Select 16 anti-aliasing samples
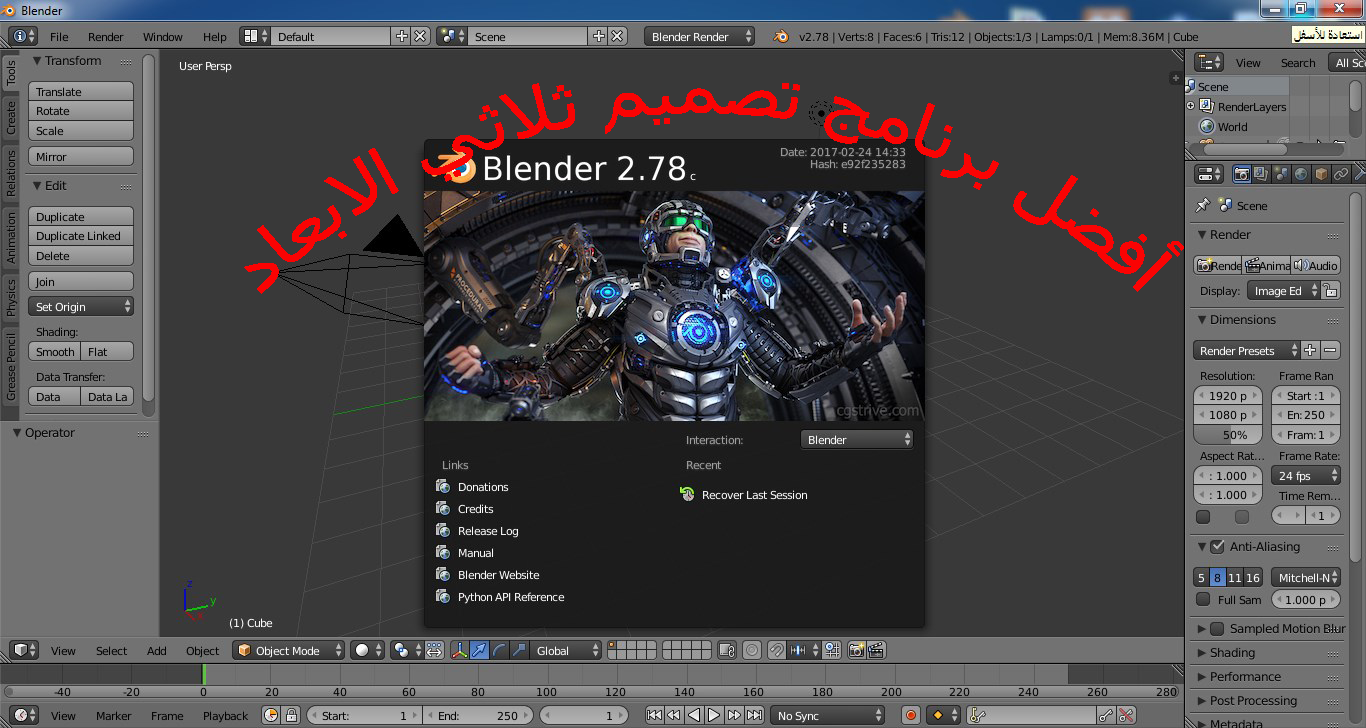The width and height of the screenshot is (1366, 728). (1253, 577)
